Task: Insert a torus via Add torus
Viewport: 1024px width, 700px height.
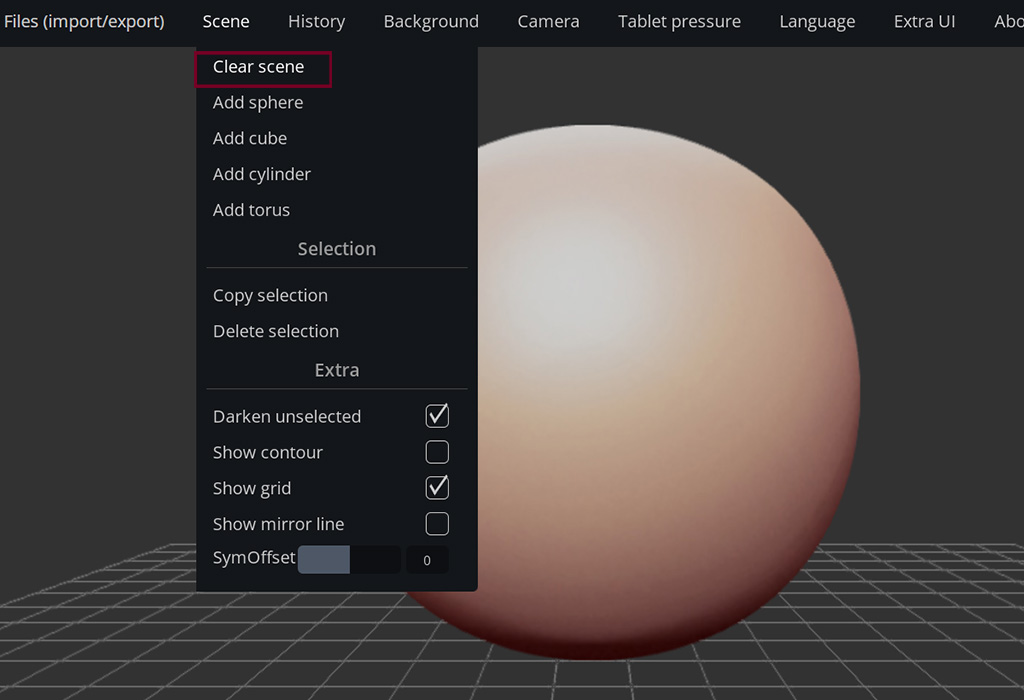Action: pos(252,211)
